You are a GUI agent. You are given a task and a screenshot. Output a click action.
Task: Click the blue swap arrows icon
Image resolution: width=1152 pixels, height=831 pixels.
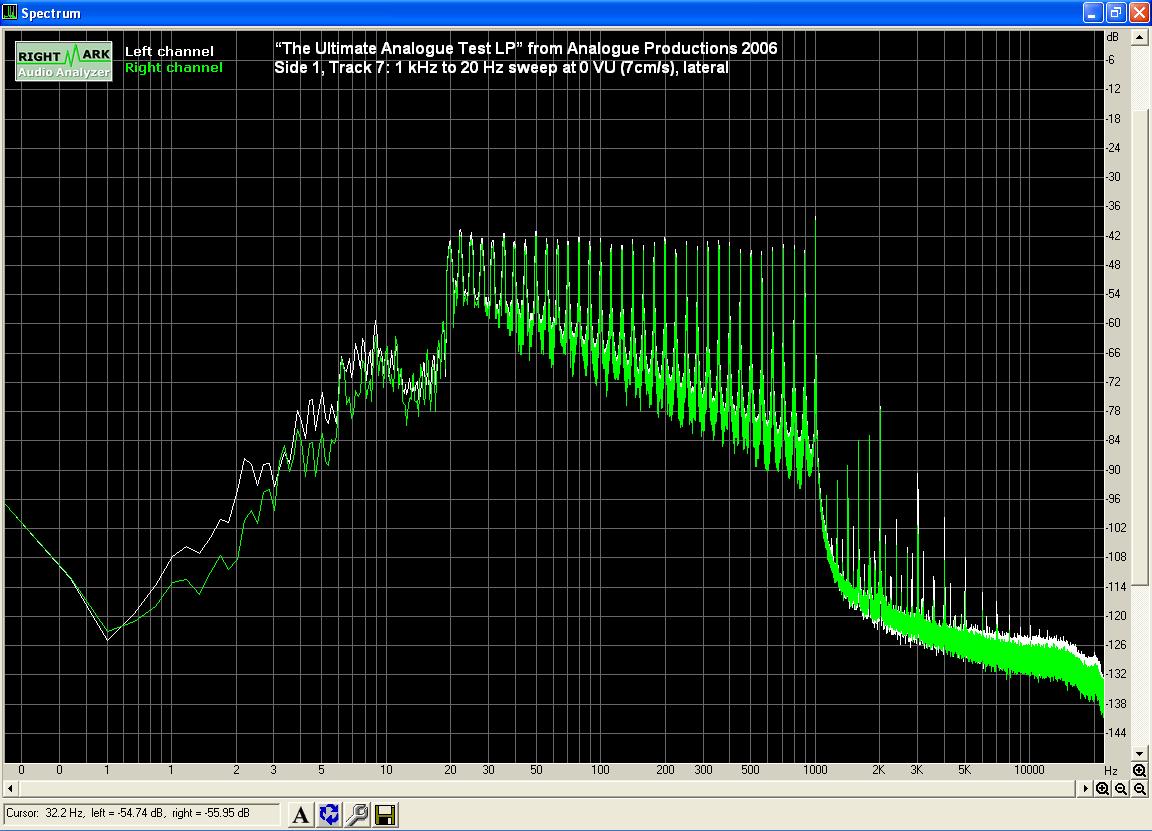point(329,814)
